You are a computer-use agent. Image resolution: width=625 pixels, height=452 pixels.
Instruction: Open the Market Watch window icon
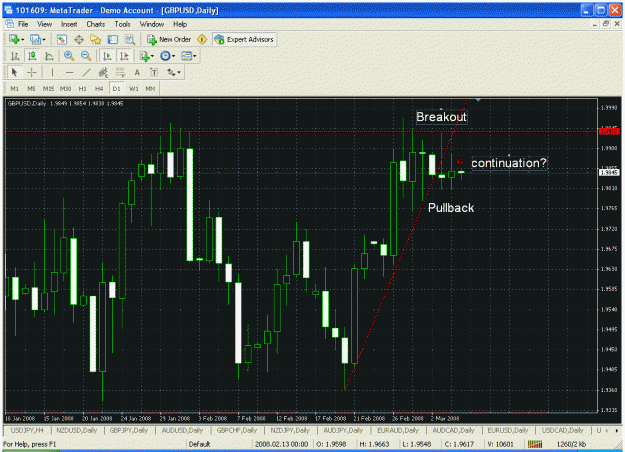tap(62, 39)
